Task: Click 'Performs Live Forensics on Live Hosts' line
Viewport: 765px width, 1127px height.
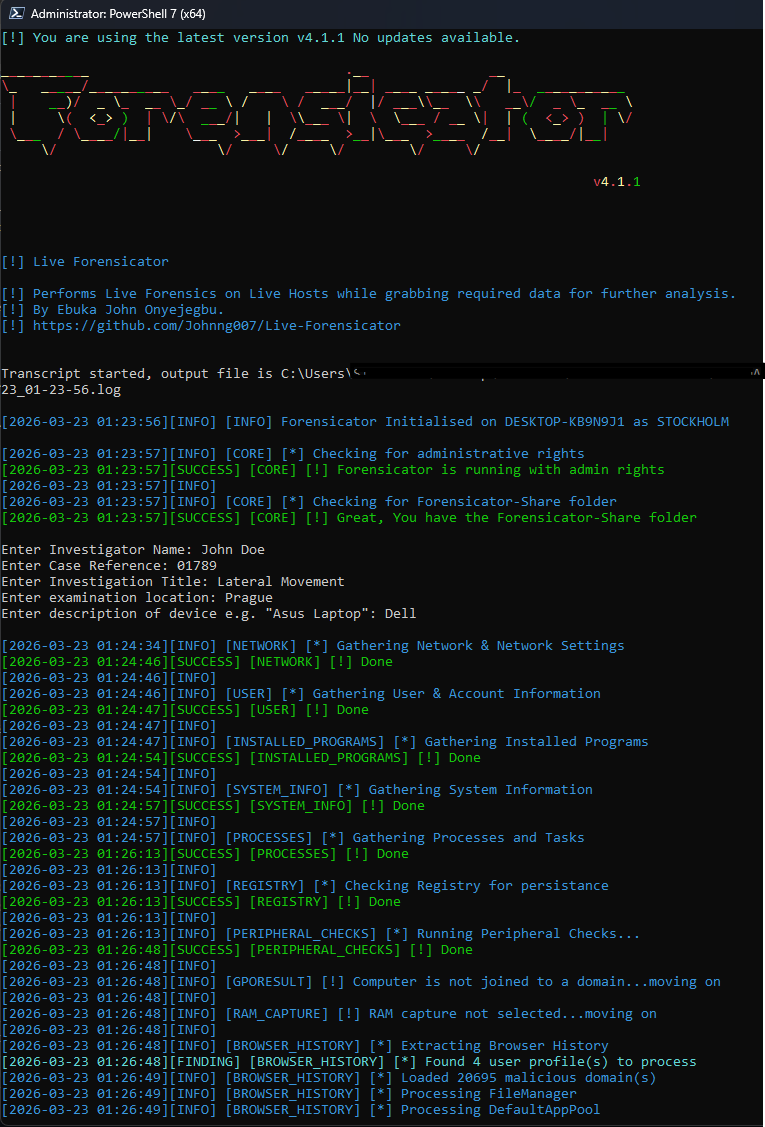Action: [369, 293]
